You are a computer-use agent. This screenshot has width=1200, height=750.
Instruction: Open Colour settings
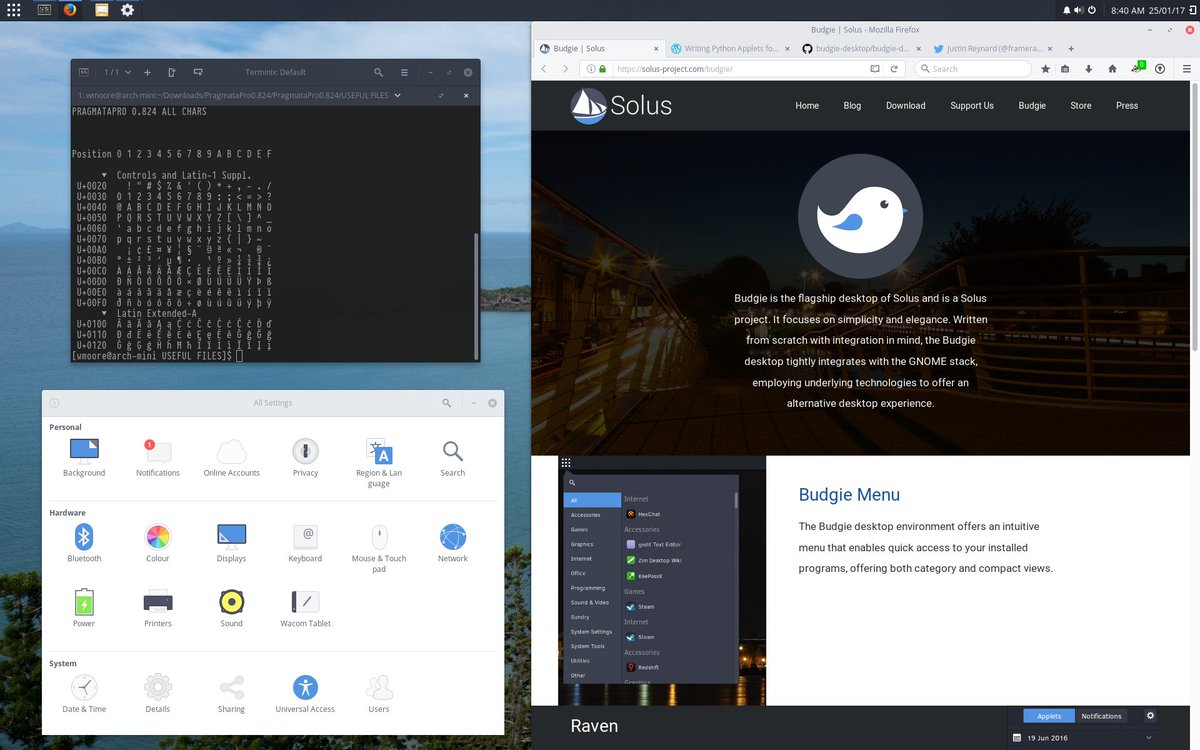(158, 543)
